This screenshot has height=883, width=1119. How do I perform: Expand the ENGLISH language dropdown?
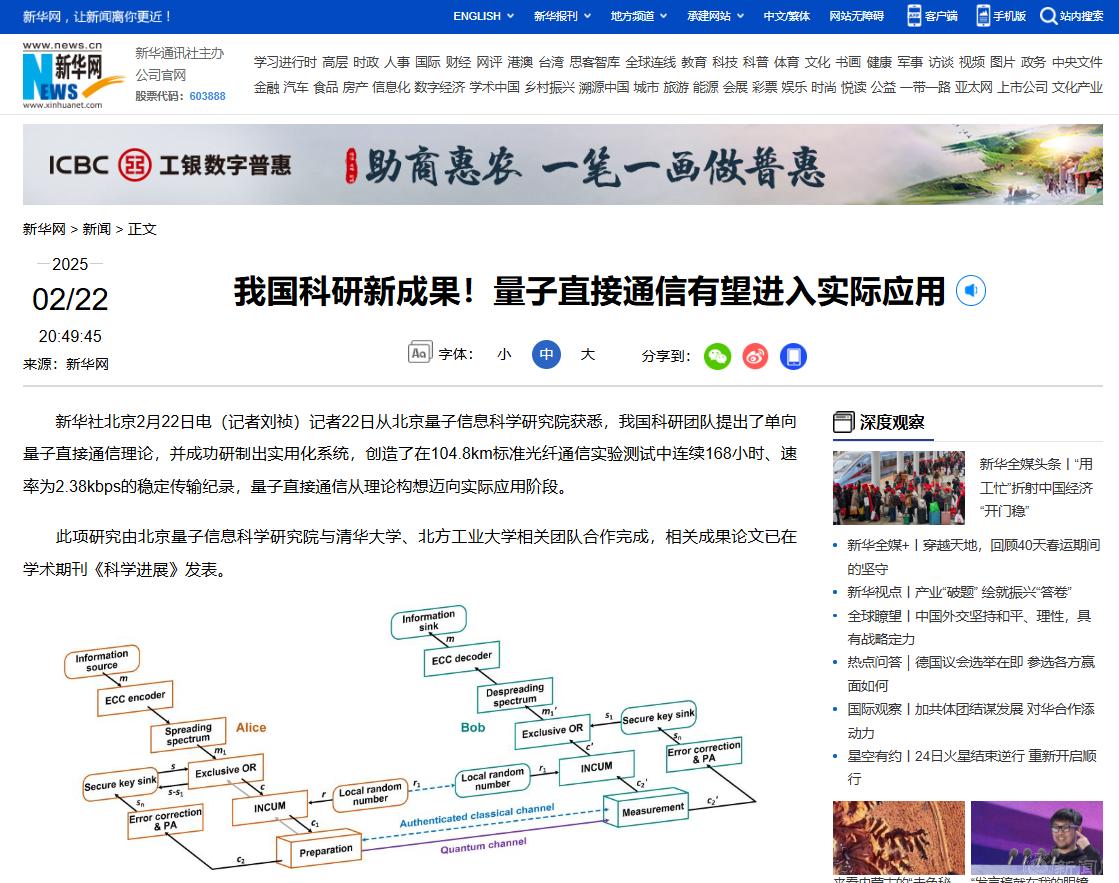[x=484, y=16]
